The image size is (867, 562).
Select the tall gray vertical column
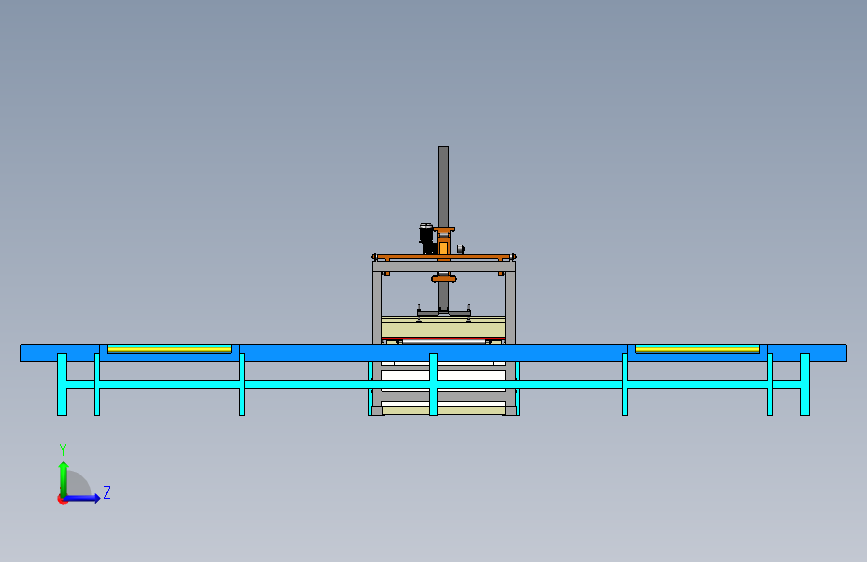(443, 187)
